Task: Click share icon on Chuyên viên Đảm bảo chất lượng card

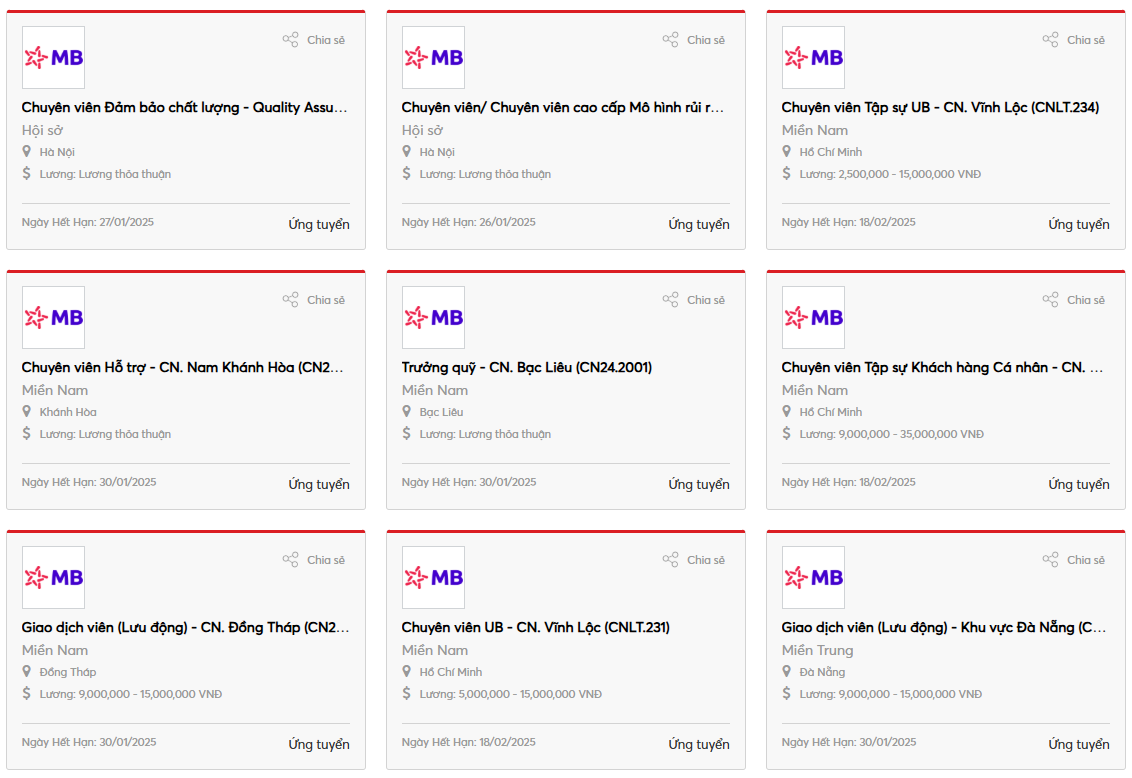Action: point(290,40)
